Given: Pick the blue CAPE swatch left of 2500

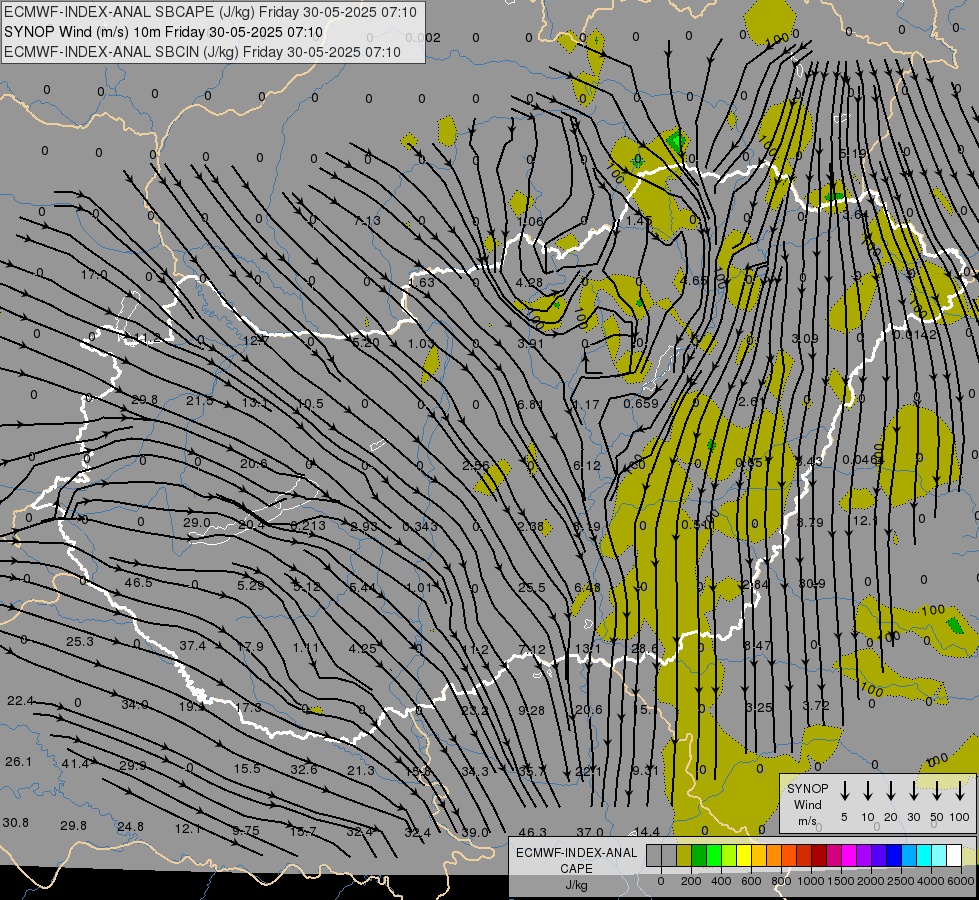Looking at the screenshot, I should pyautogui.click(x=893, y=855).
